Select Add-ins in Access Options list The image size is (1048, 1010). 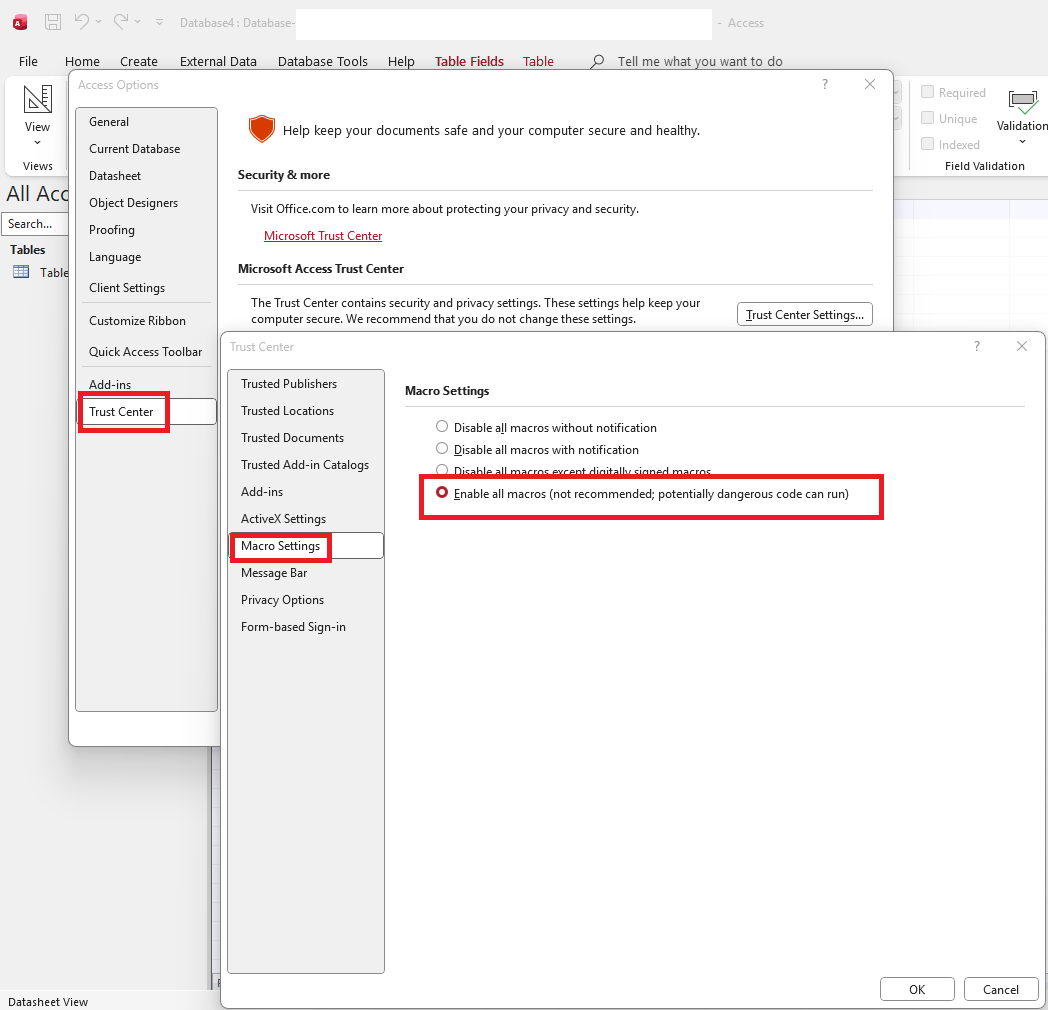point(146,384)
